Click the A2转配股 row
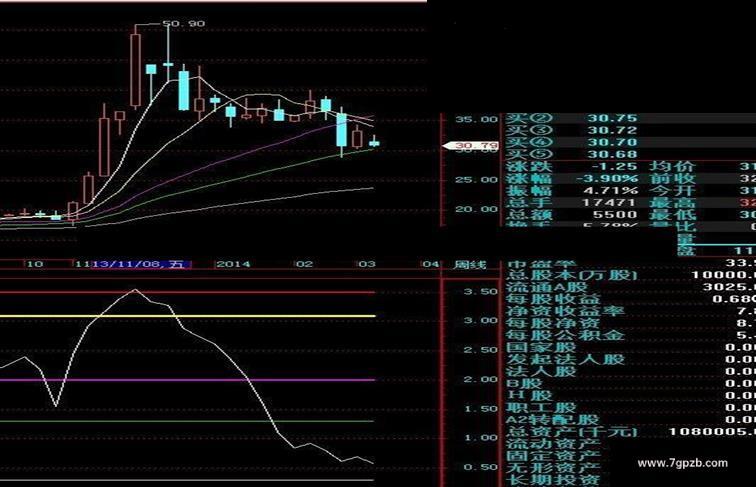 click(630, 420)
